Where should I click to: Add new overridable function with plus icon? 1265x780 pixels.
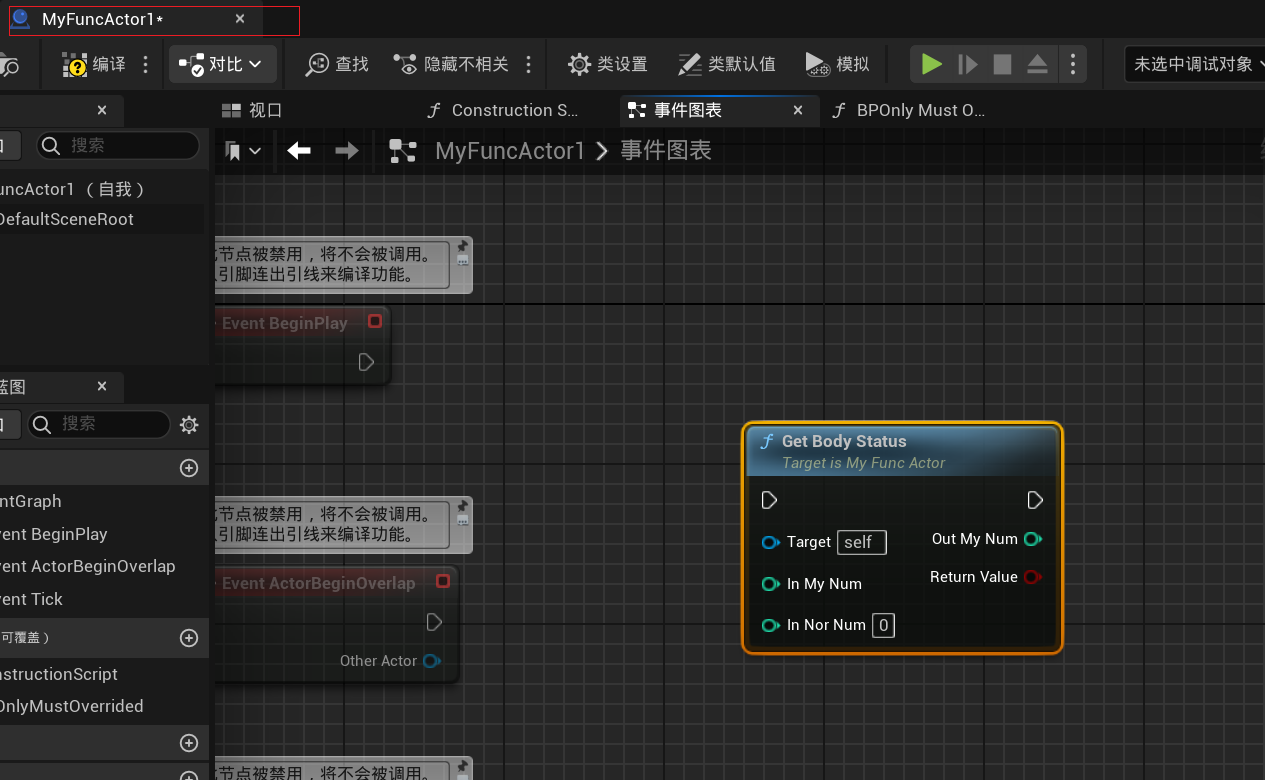click(x=188, y=638)
